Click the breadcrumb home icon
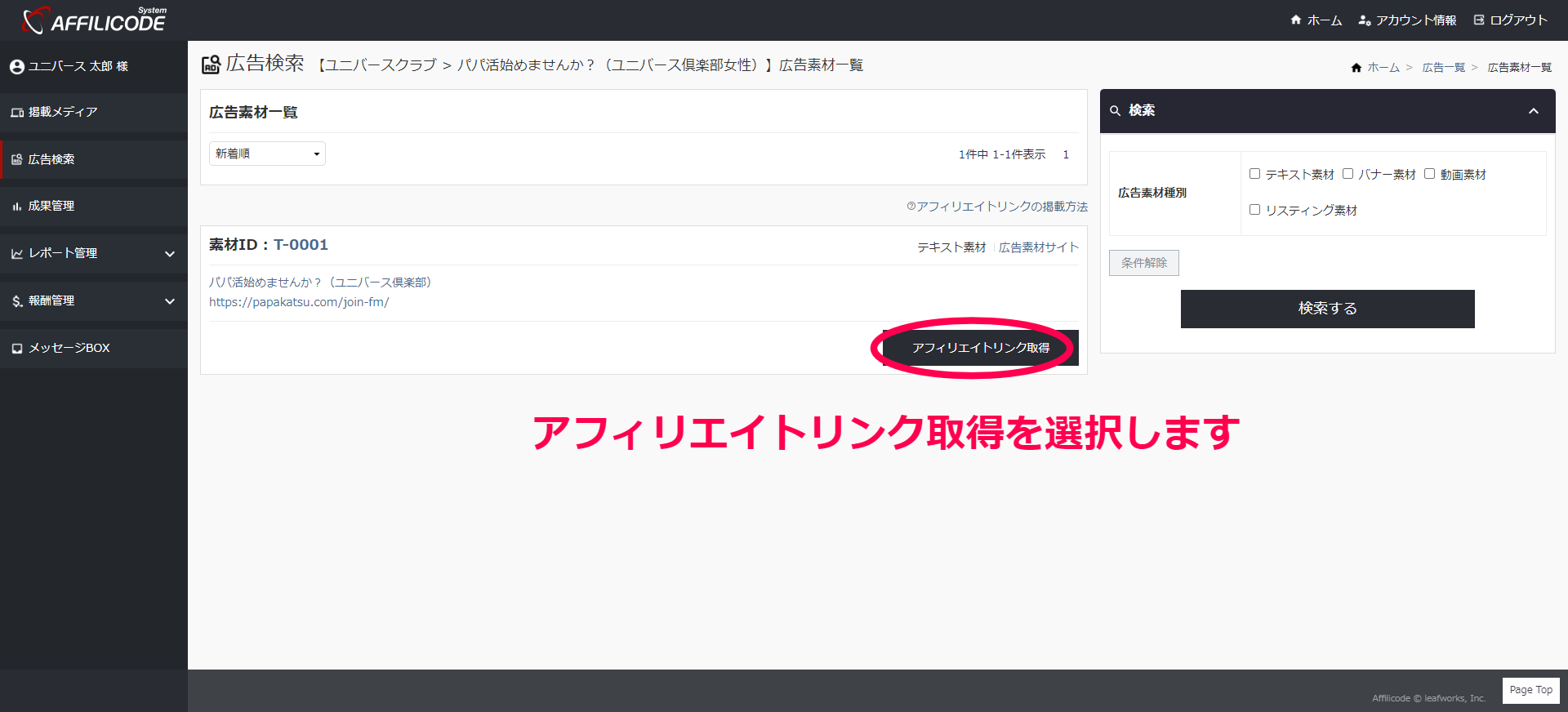1568x712 pixels. pos(1356,68)
